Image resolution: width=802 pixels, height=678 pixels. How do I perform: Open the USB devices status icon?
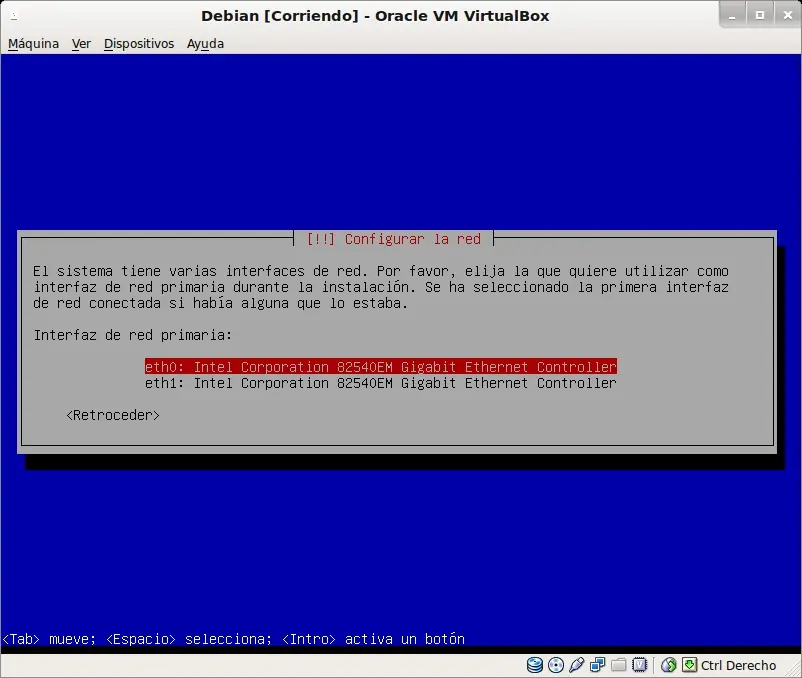(576, 665)
